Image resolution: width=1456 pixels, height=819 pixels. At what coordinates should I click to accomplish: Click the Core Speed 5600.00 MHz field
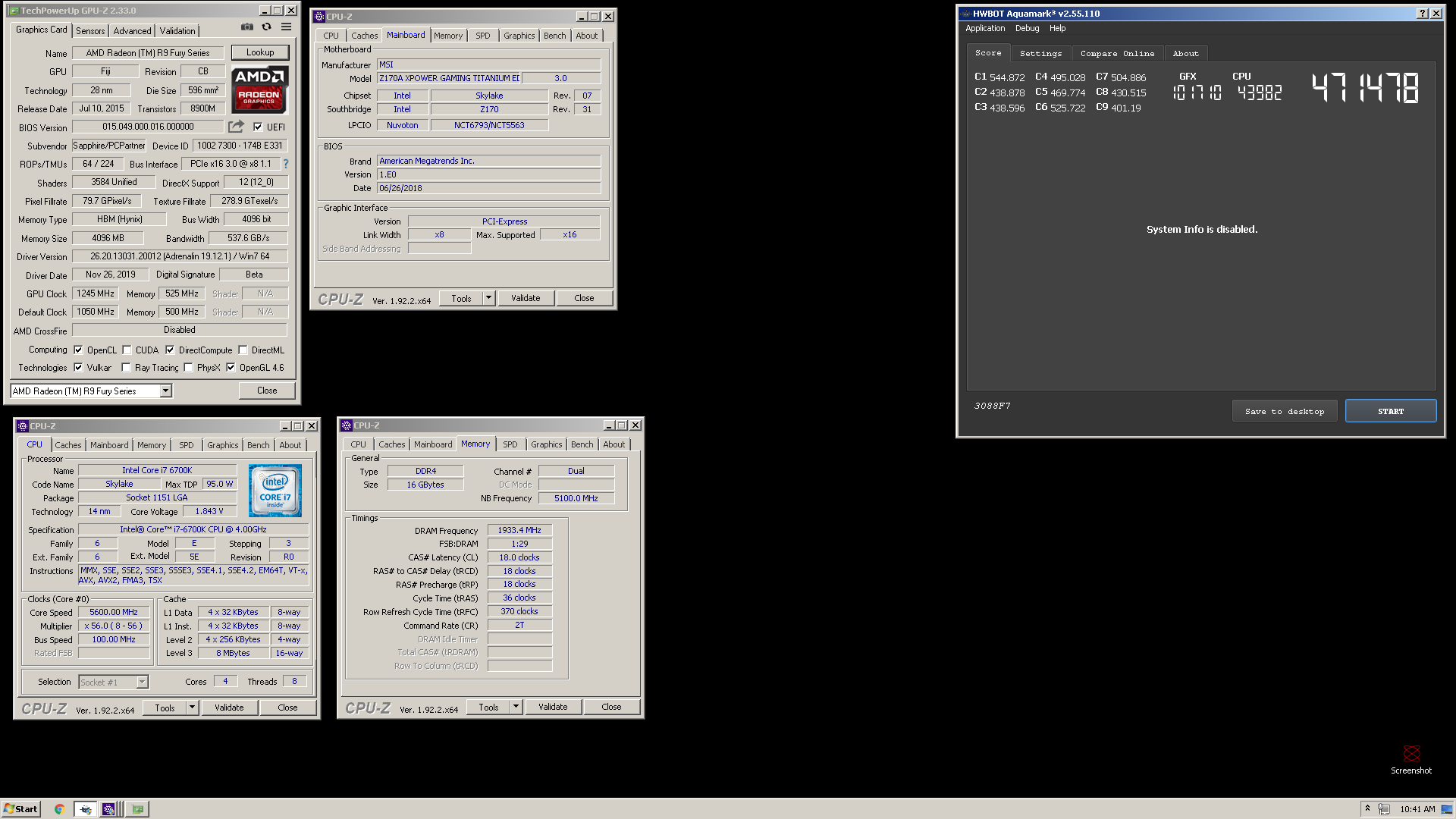(114, 612)
